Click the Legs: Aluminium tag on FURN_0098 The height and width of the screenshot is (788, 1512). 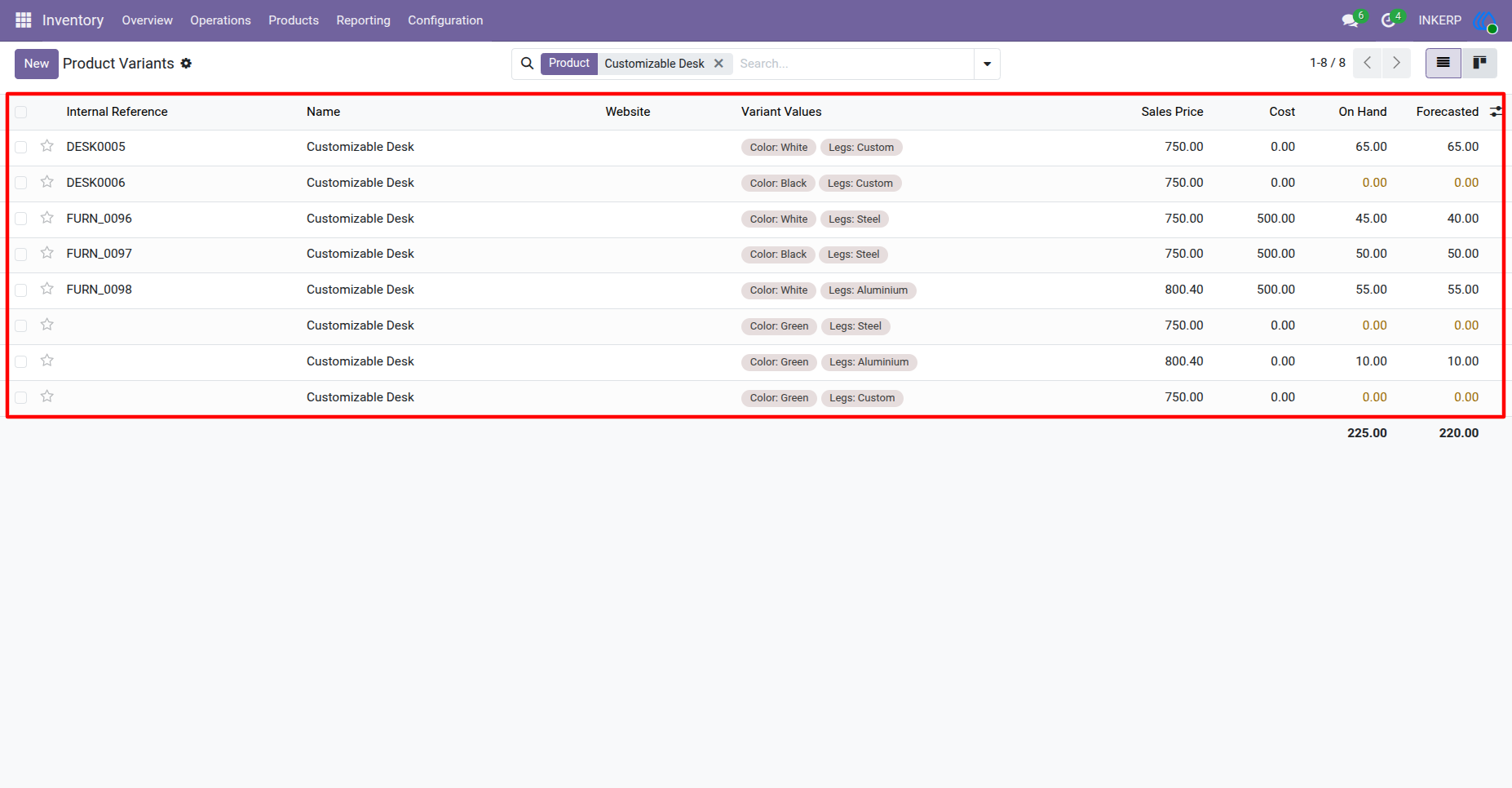[x=869, y=290]
